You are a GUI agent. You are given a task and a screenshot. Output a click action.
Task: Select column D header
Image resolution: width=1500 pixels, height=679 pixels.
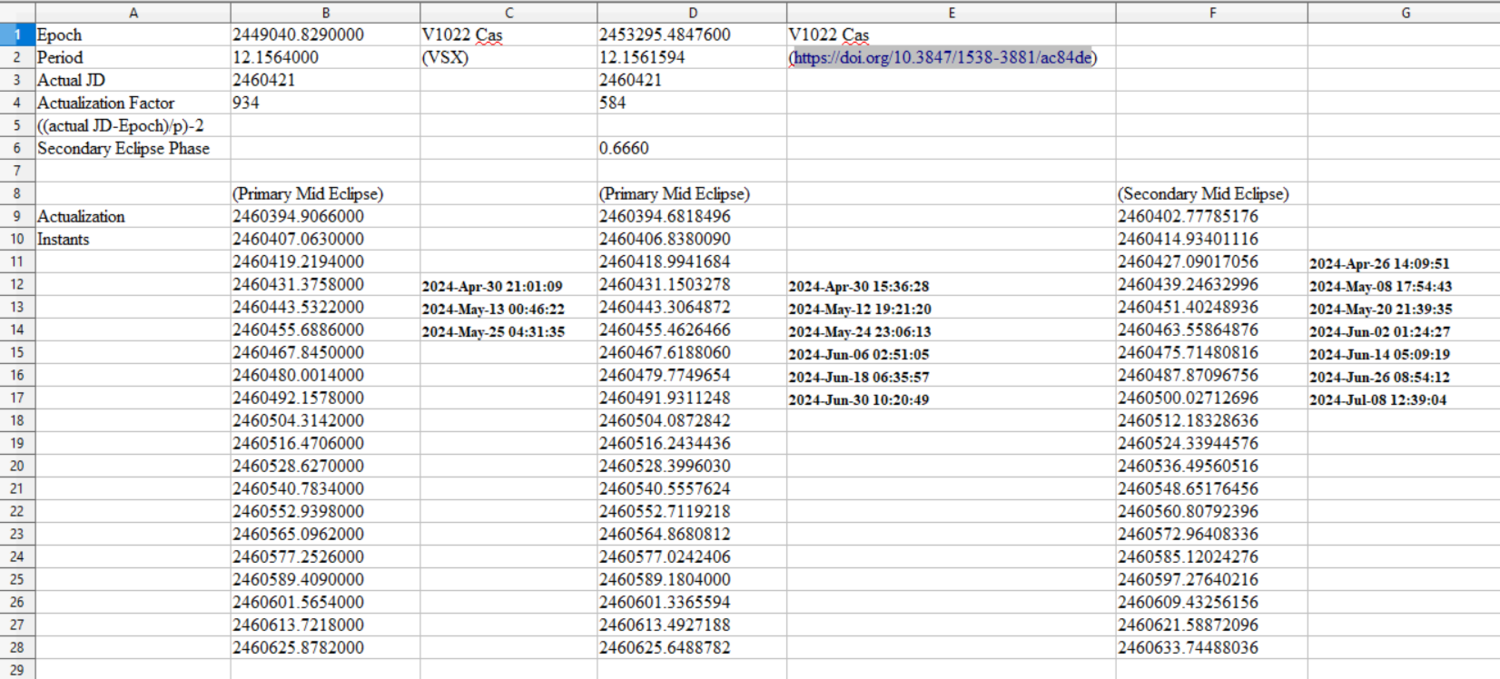coord(693,13)
